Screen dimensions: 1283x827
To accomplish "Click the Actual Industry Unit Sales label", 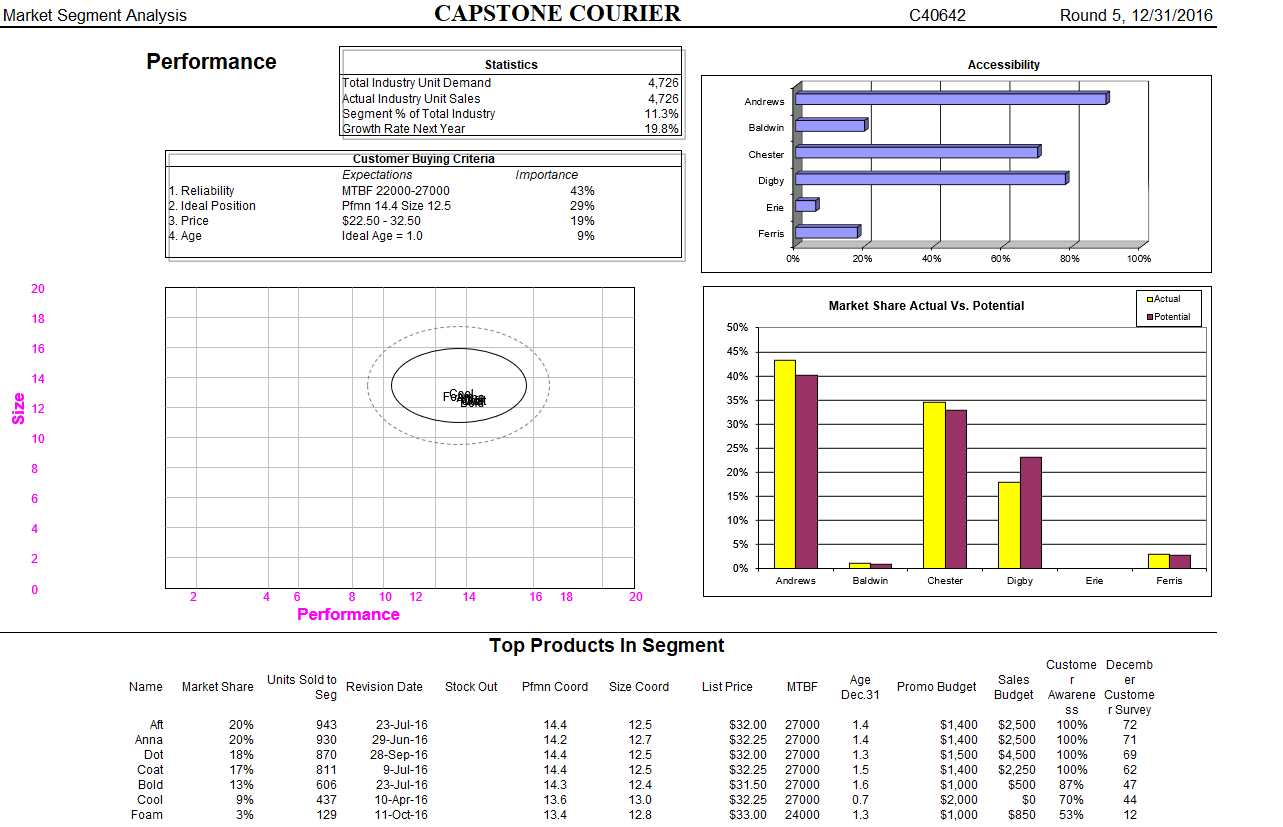I will (411, 98).
